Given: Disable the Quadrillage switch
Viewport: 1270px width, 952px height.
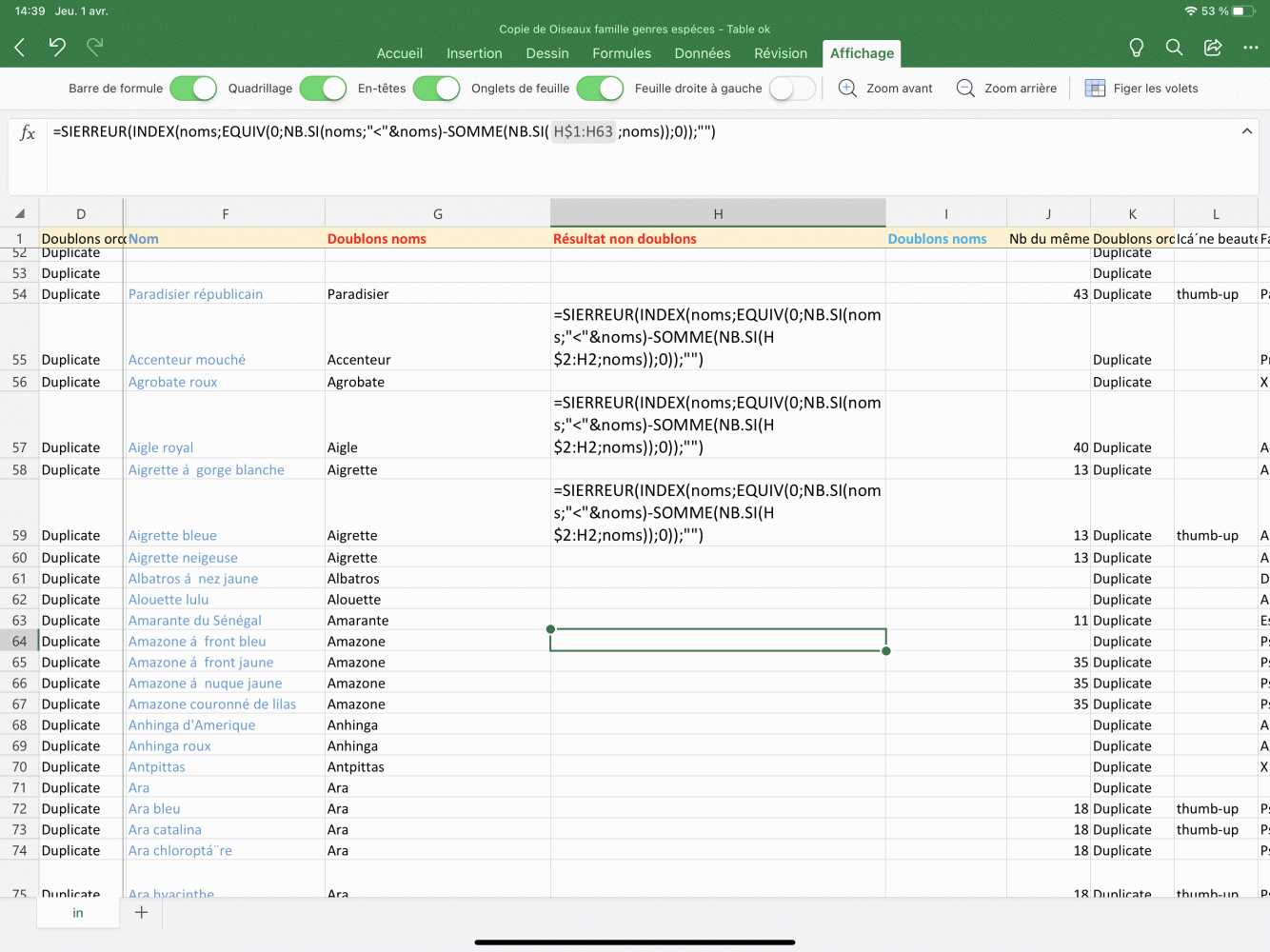Looking at the screenshot, I should pyautogui.click(x=323, y=89).
